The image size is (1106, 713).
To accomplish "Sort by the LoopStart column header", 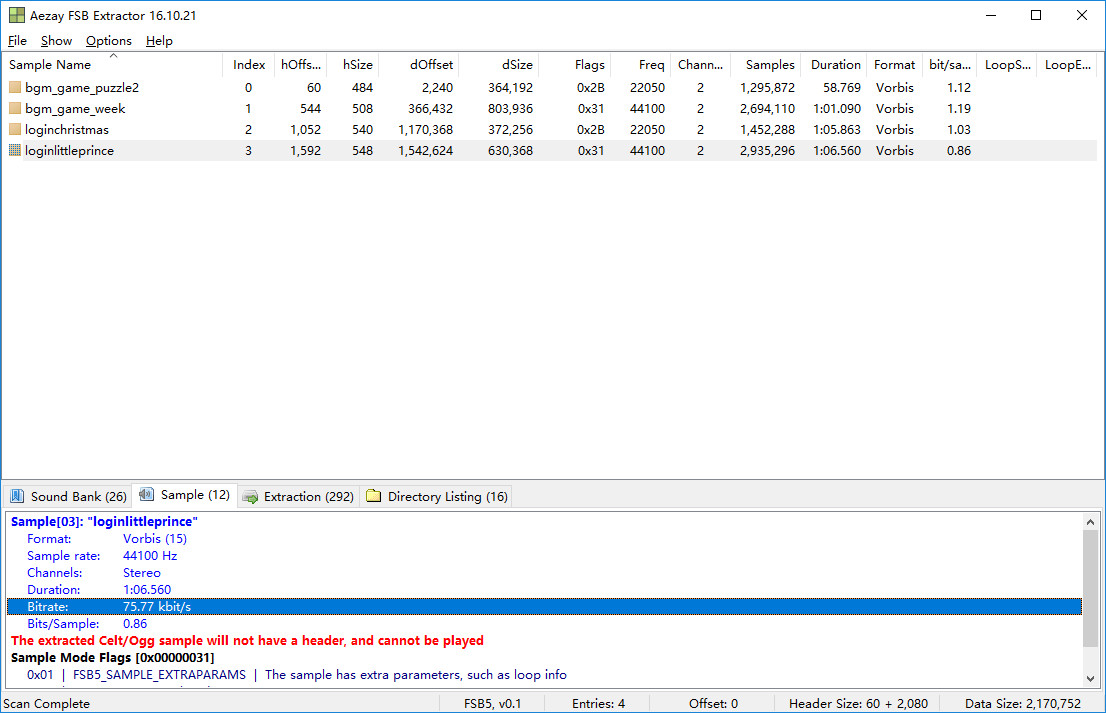I will coord(1007,65).
